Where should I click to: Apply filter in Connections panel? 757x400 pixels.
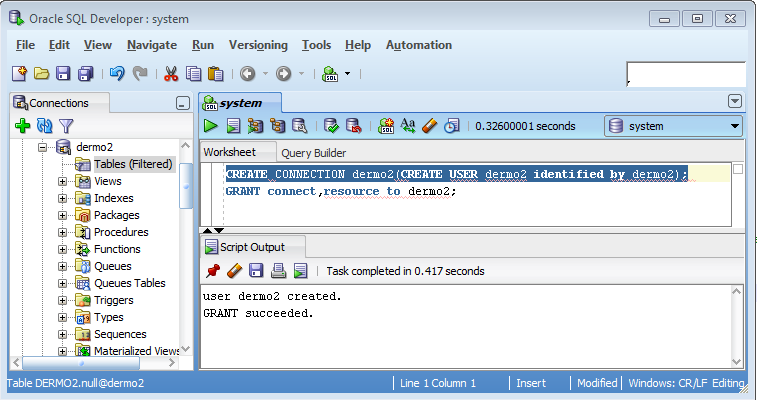(66, 126)
